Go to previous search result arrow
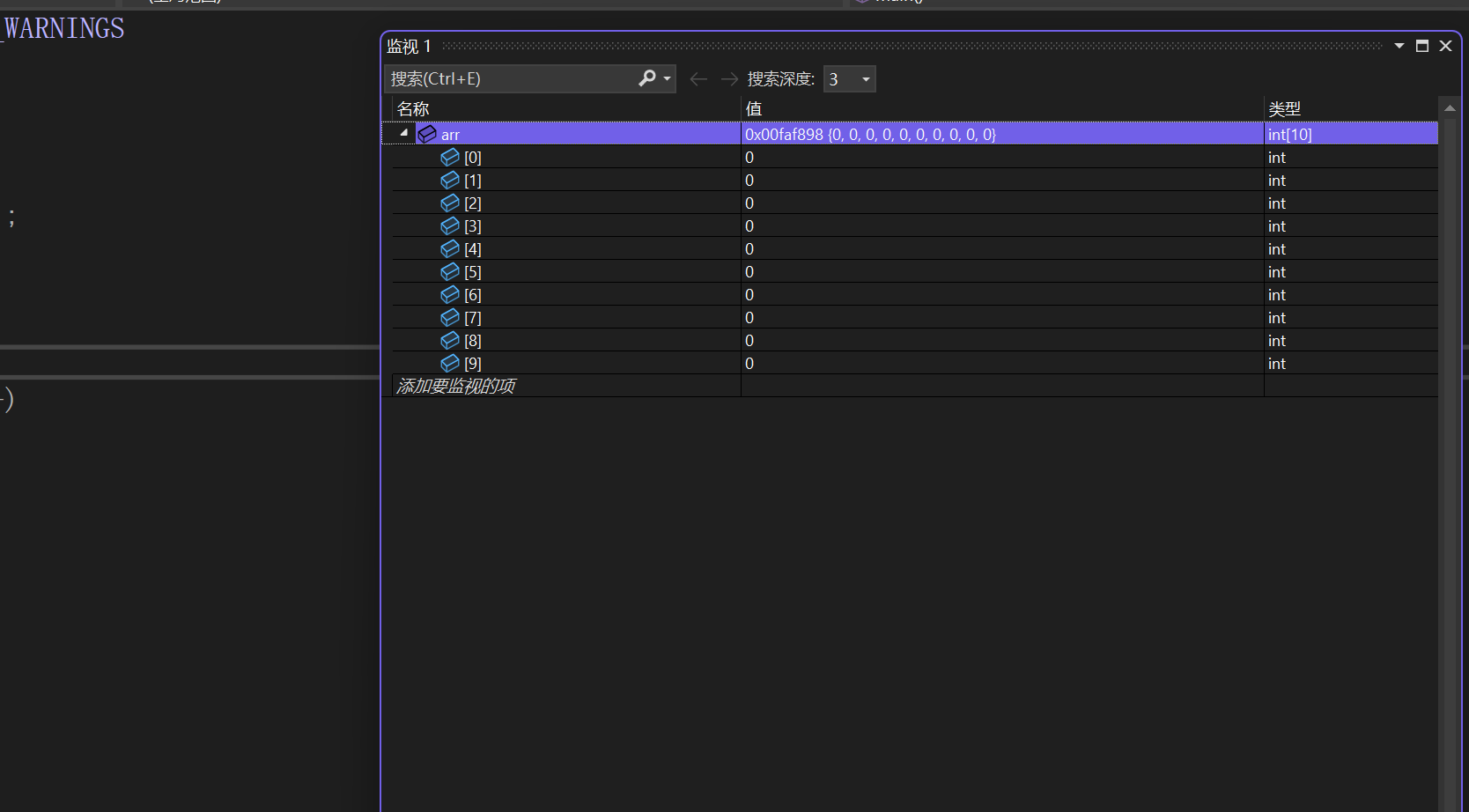The height and width of the screenshot is (812, 1469). [698, 79]
